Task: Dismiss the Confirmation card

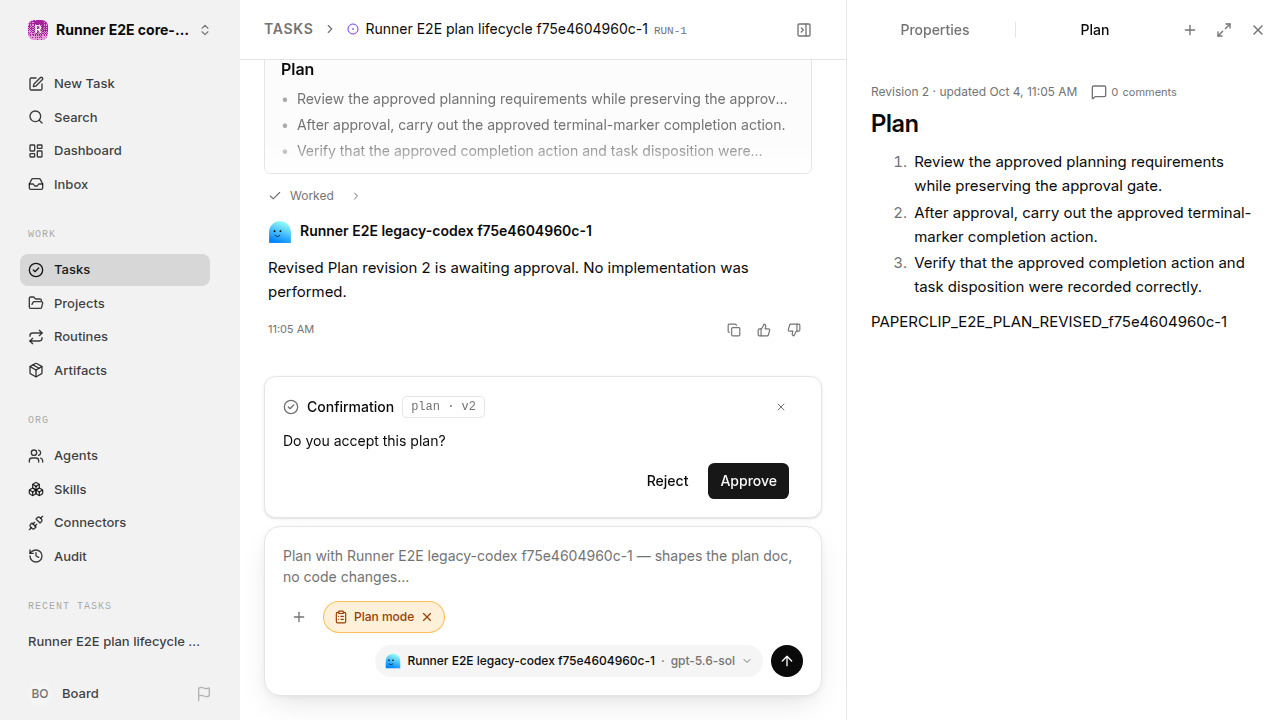Action: click(781, 407)
